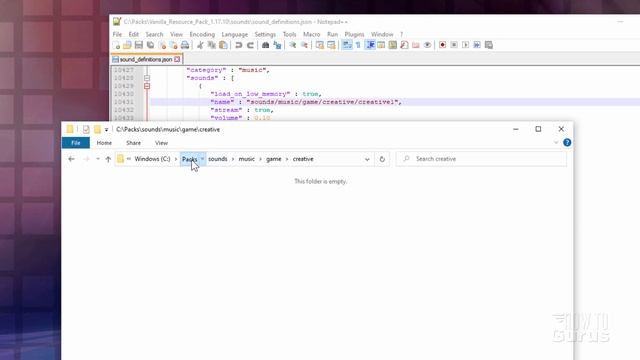The height and width of the screenshot is (360, 640).
Task: Expand the dropdown arrow next to Packs
Action: pos(202,159)
